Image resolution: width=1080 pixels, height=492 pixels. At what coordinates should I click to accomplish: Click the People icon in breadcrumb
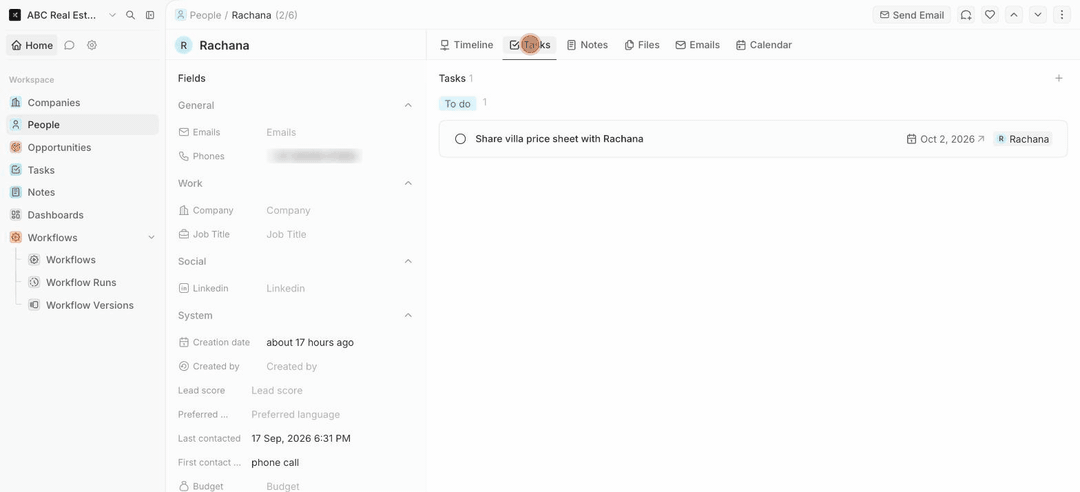tap(181, 14)
